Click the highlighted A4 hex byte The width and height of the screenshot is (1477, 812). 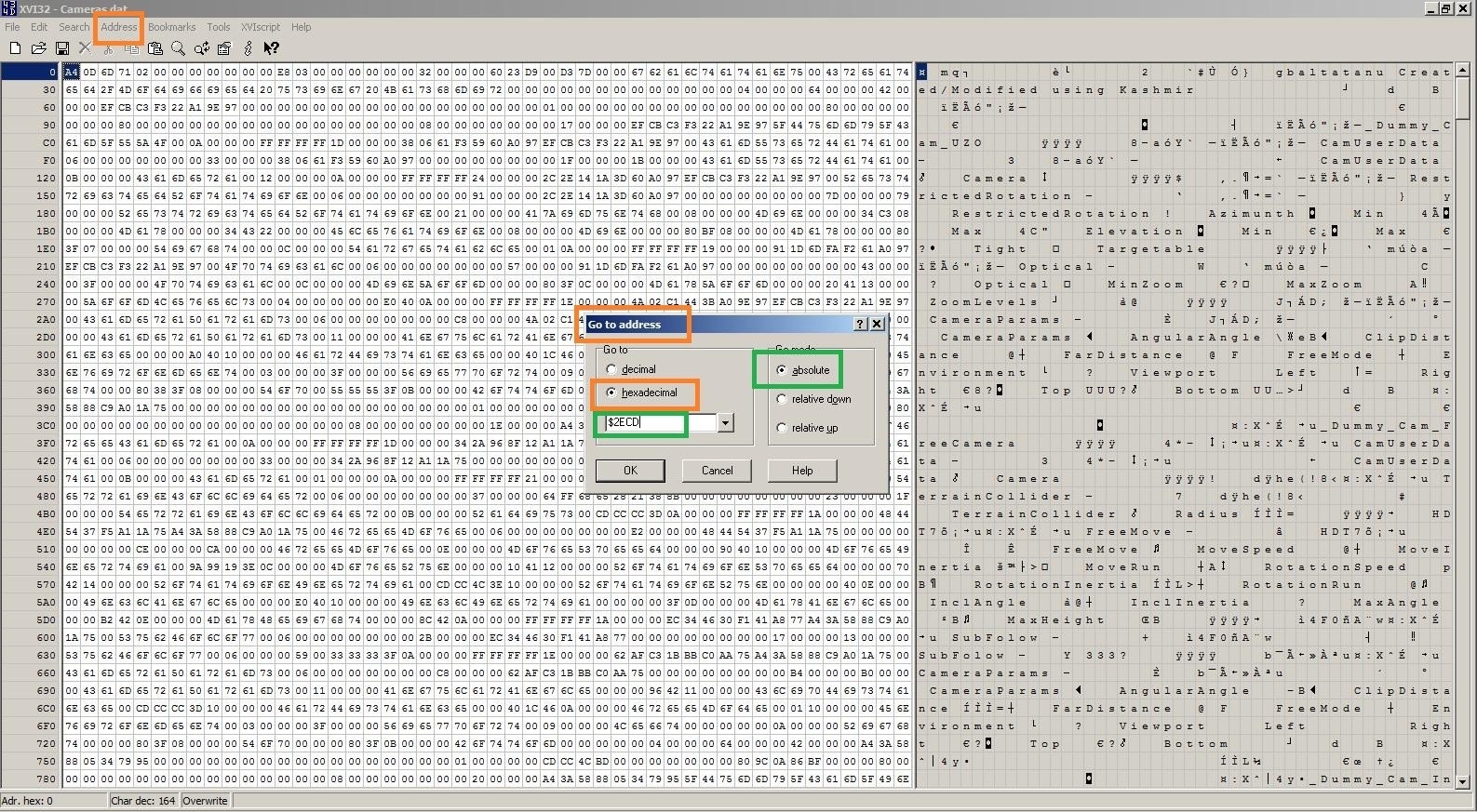[72, 72]
